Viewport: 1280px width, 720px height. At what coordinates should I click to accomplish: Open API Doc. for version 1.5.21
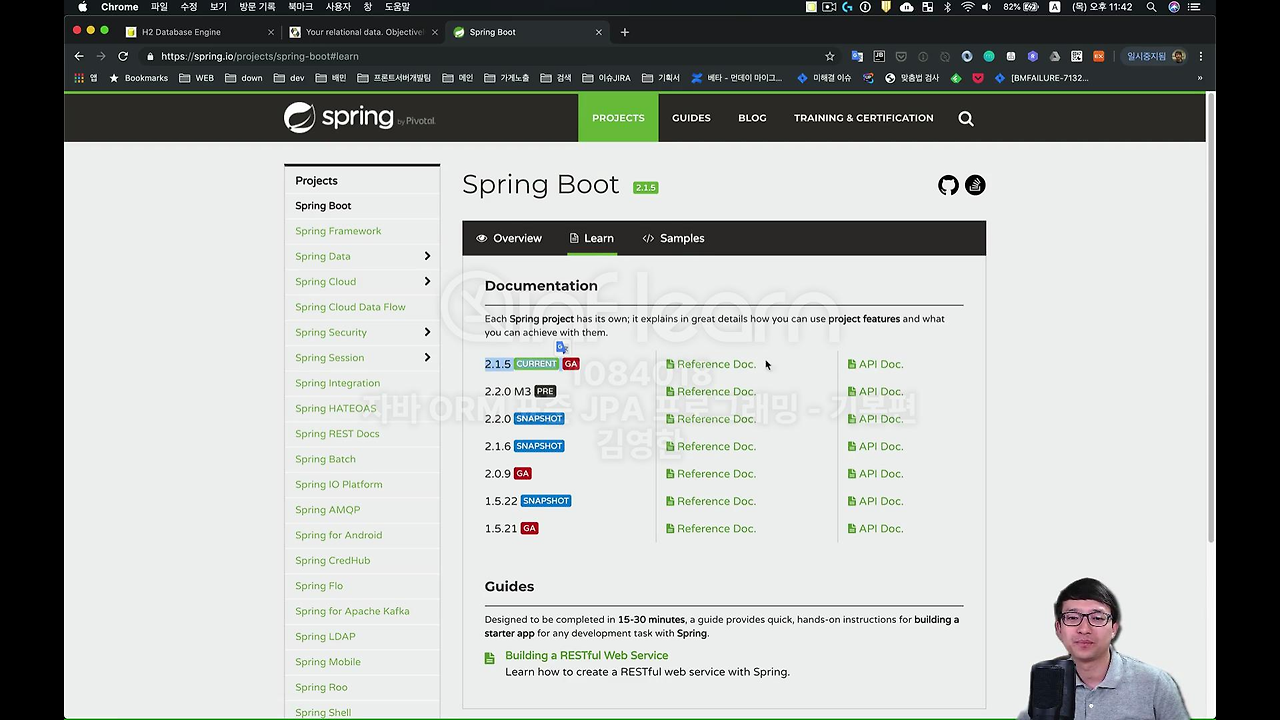point(875,529)
